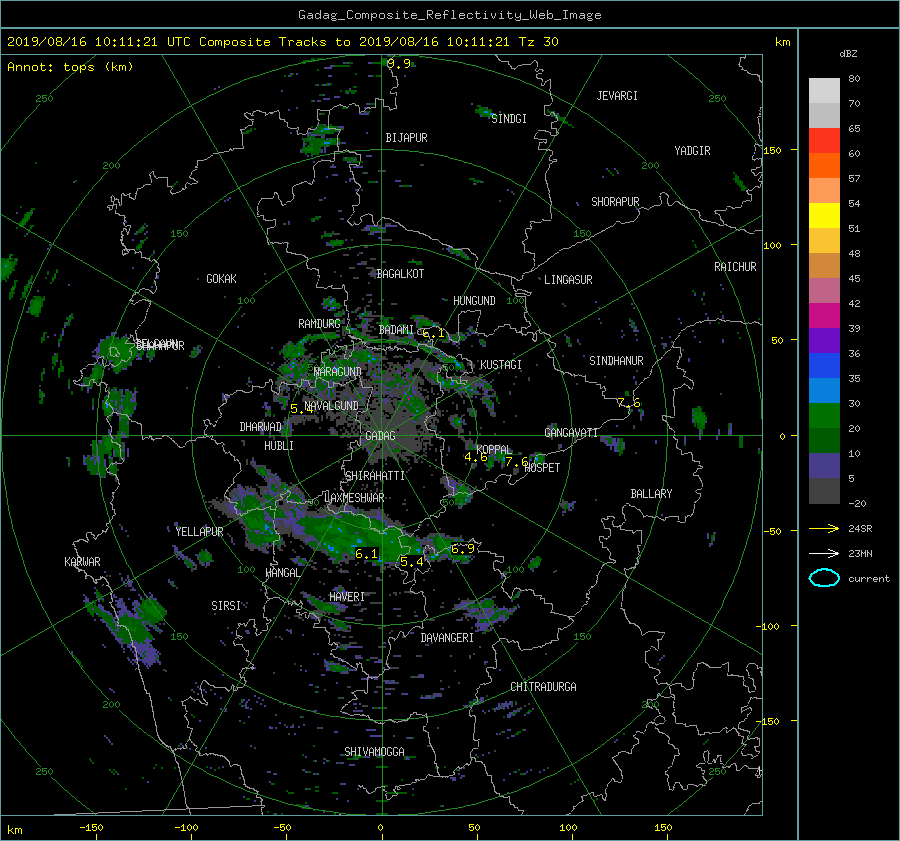Click the NAVALGUND city label
900x841 pixels.
331,405
